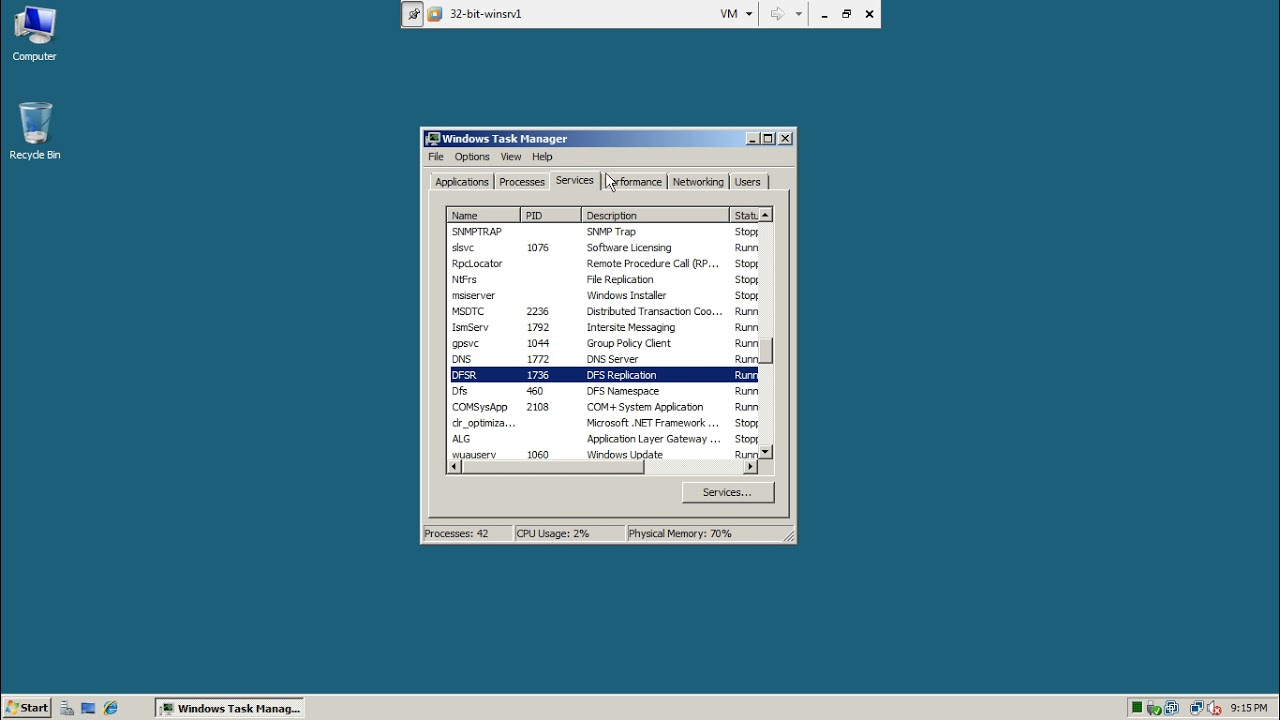Screen dimensions: 1280x720
Task: Launch Server Manager from quick launch
Action: (x=67, y=708)
